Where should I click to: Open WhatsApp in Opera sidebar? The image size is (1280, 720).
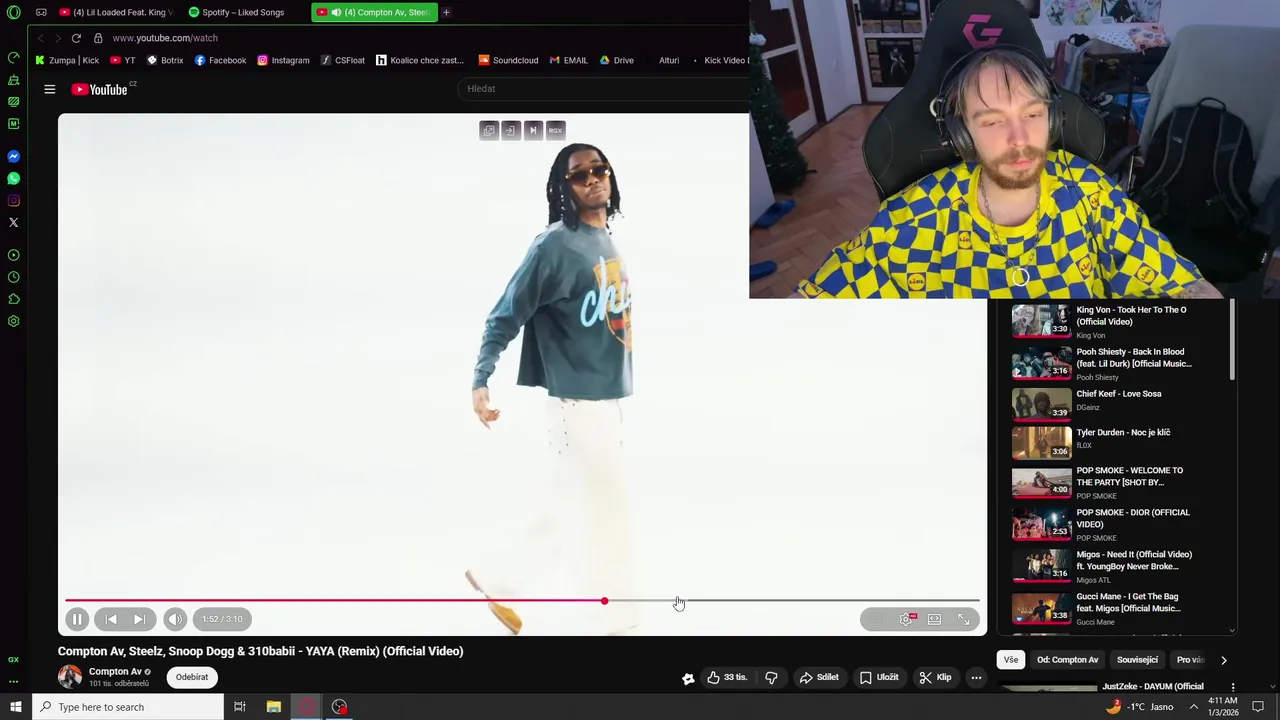click(13, 179)
